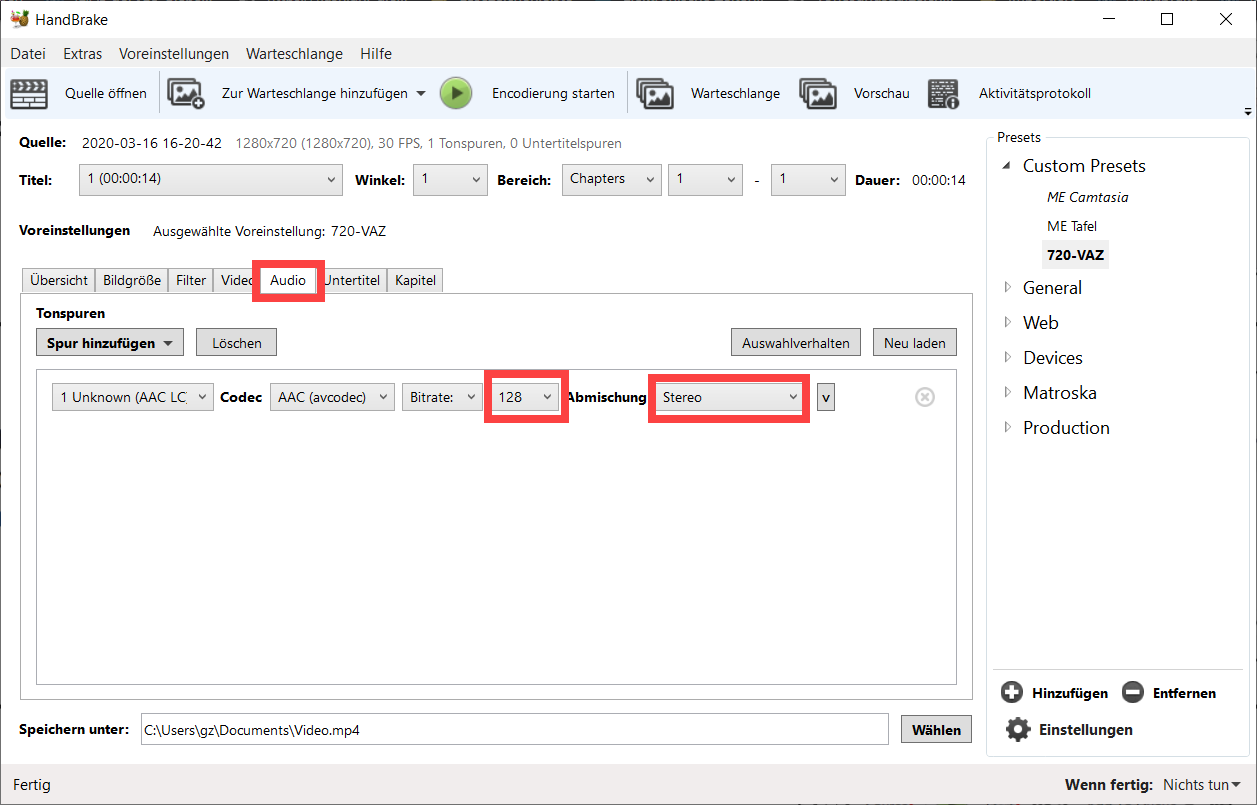
Task: Open the Zur Warteschlange hinzufügen dropdown arrow
Action: [x=421, y=93]
